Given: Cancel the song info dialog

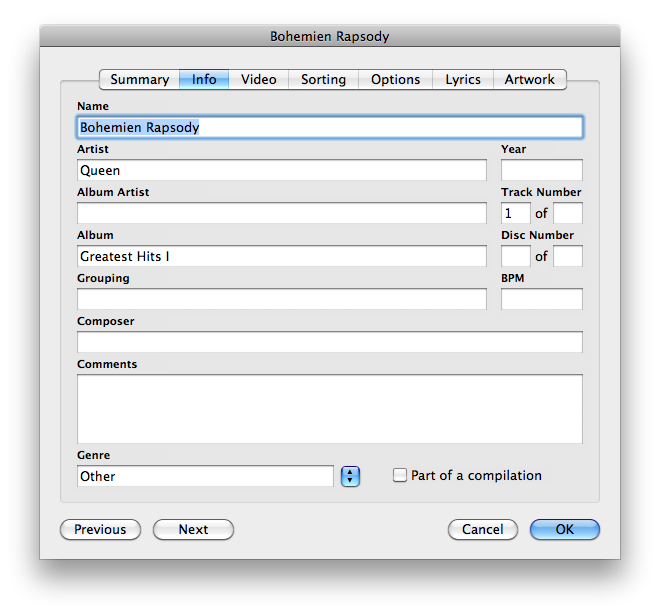Looking at the screenshot, I should click(482, 529).
